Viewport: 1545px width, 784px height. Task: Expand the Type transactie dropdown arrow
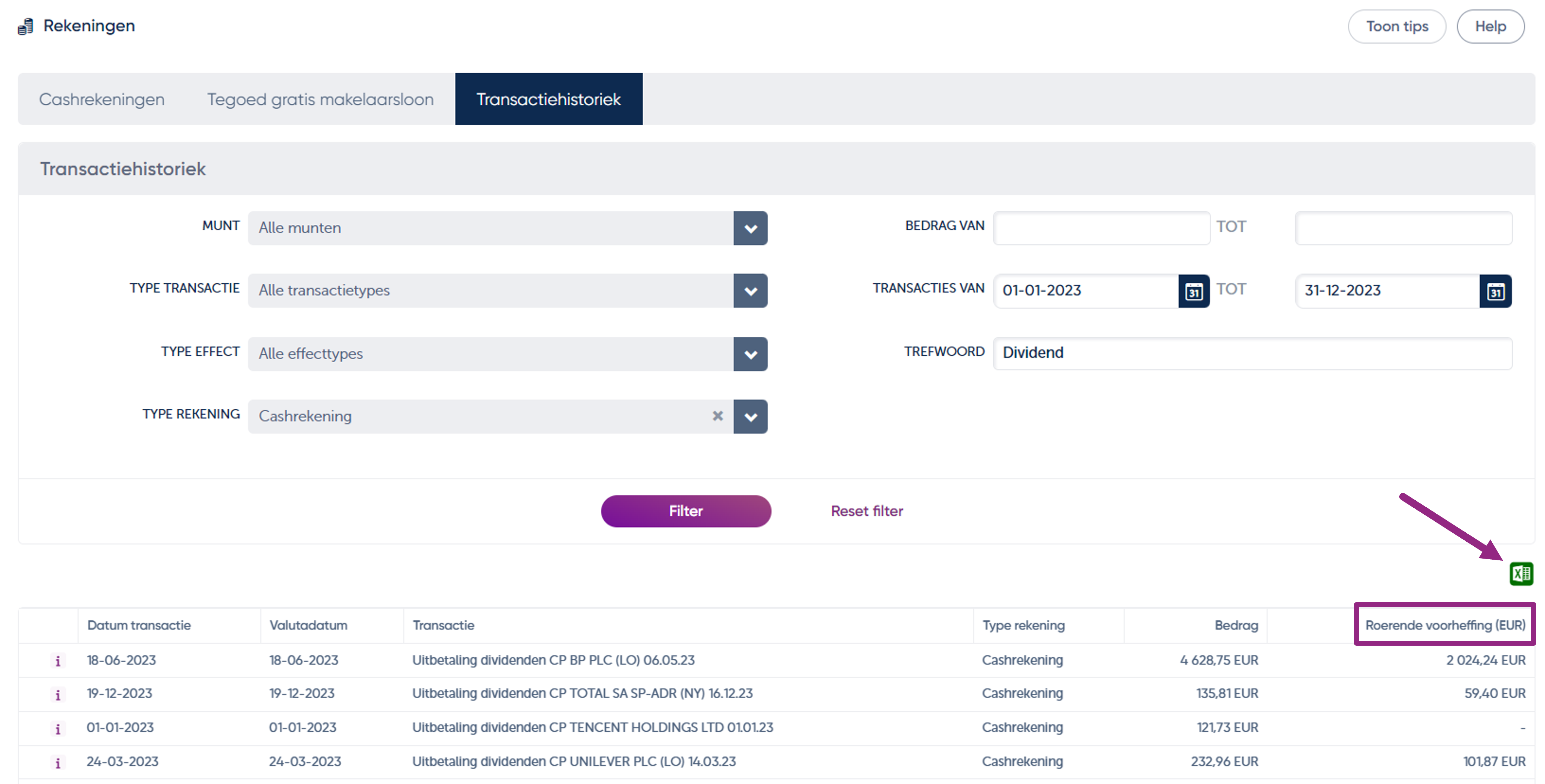click(750, 291)
